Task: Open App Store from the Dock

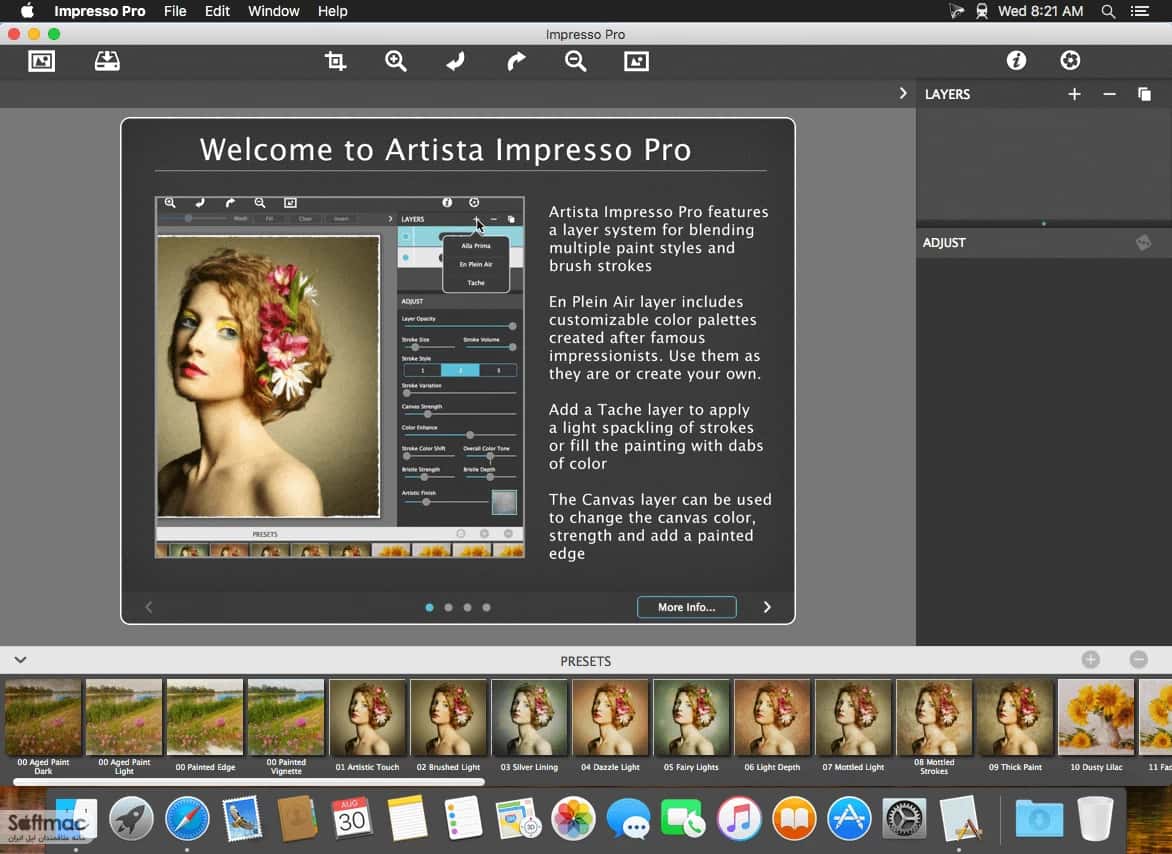Action: pos(849,819)
